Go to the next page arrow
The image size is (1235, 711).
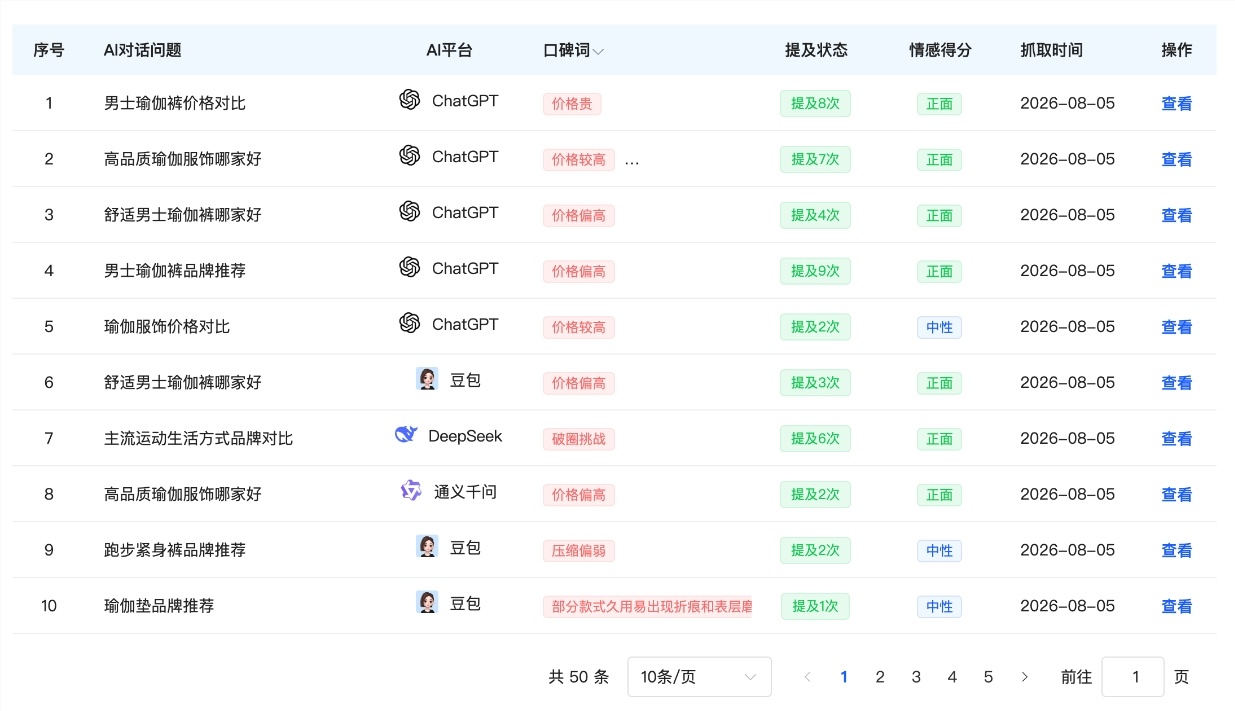click(1024, 677)
